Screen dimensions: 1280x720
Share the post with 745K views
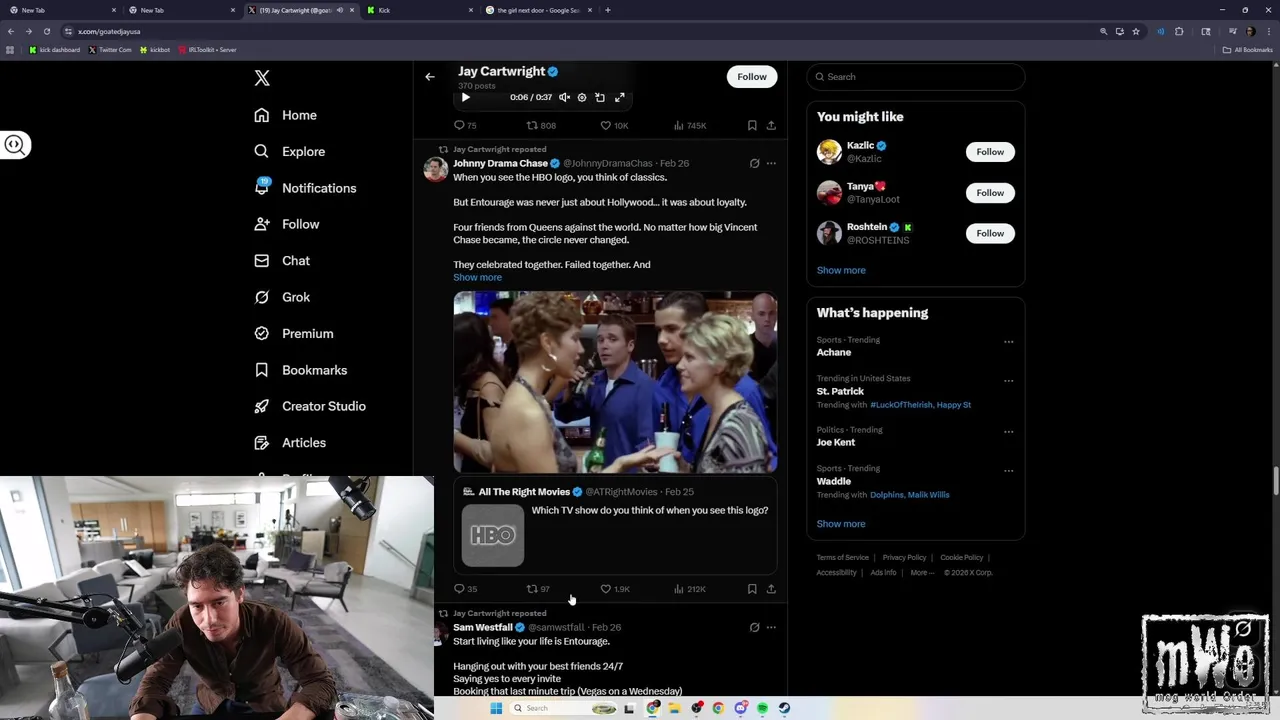coord(771,126)
